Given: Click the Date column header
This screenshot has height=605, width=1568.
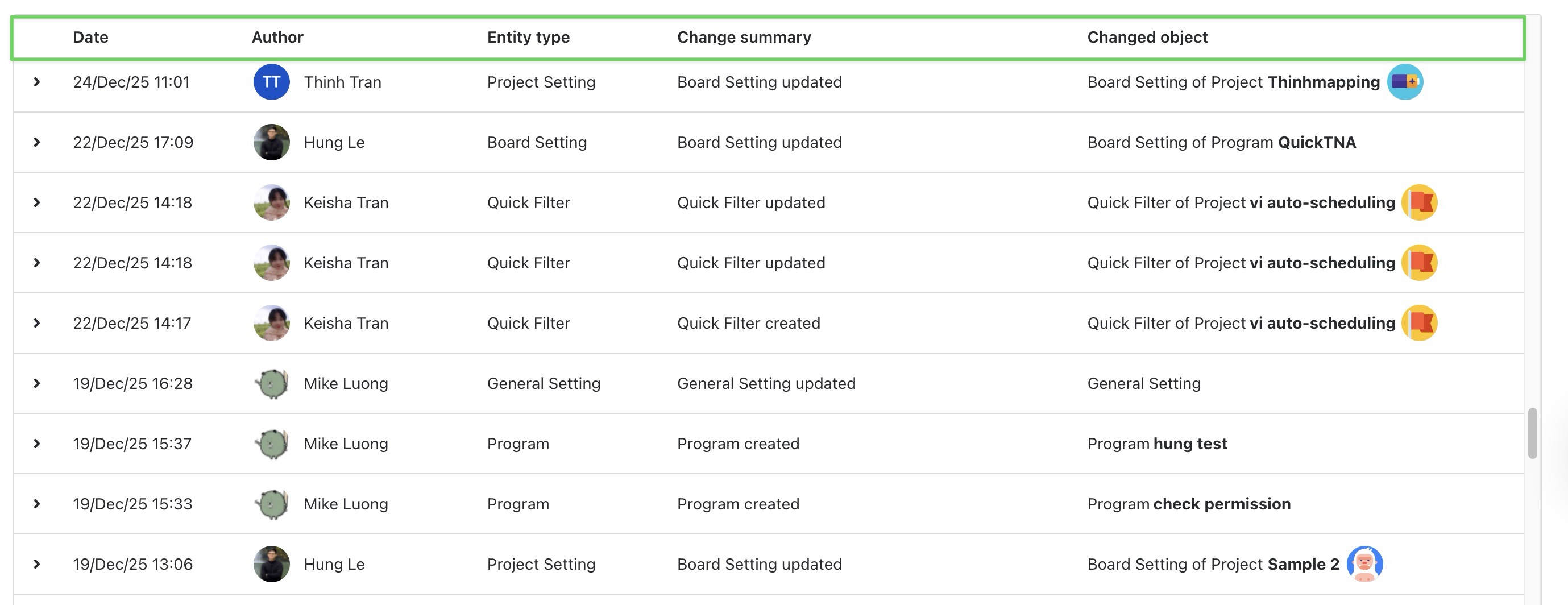Looking at the screenshot, I should (x=91, y=37).
